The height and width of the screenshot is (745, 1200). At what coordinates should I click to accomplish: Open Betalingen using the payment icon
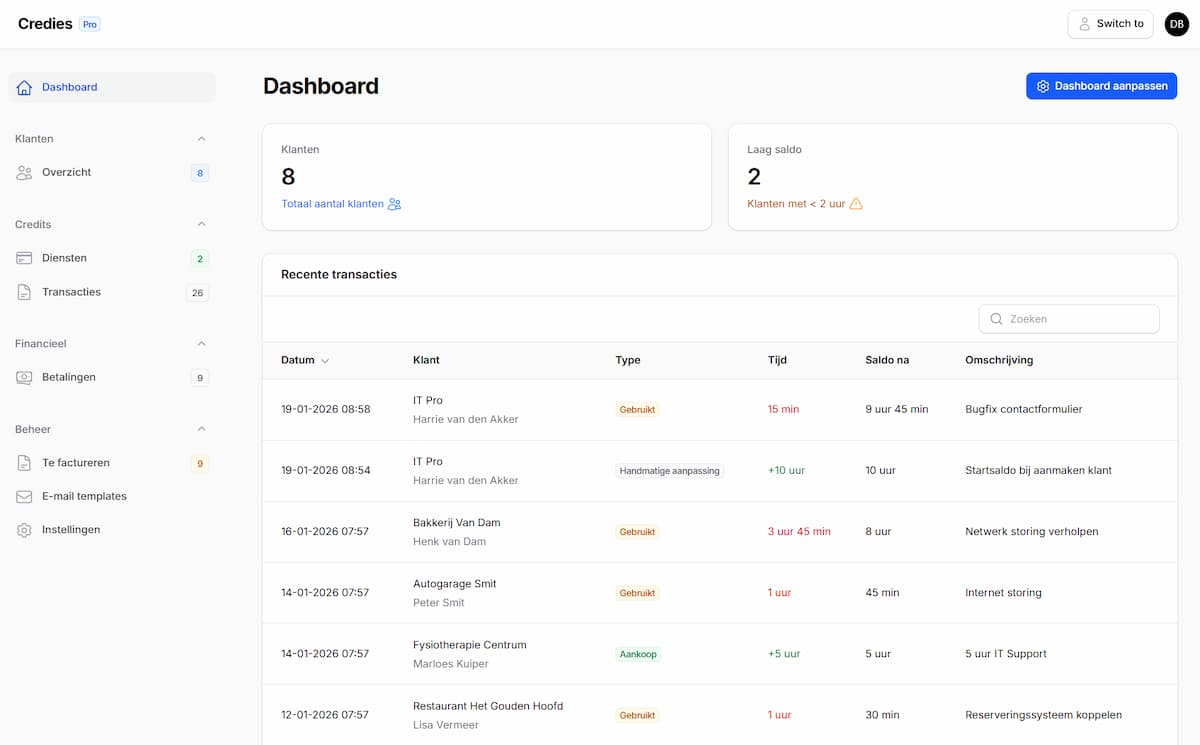(x=23, y=377)
